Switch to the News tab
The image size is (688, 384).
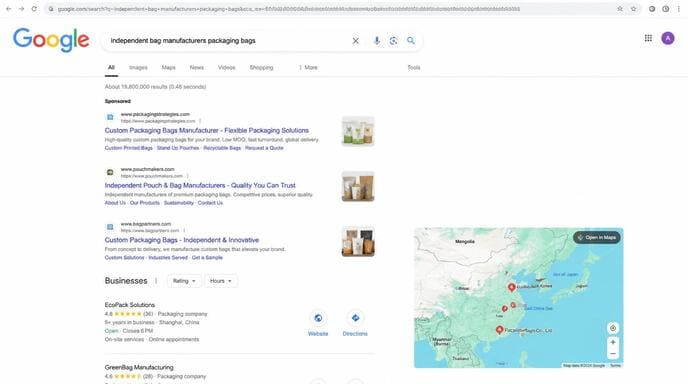pos(197,68)
